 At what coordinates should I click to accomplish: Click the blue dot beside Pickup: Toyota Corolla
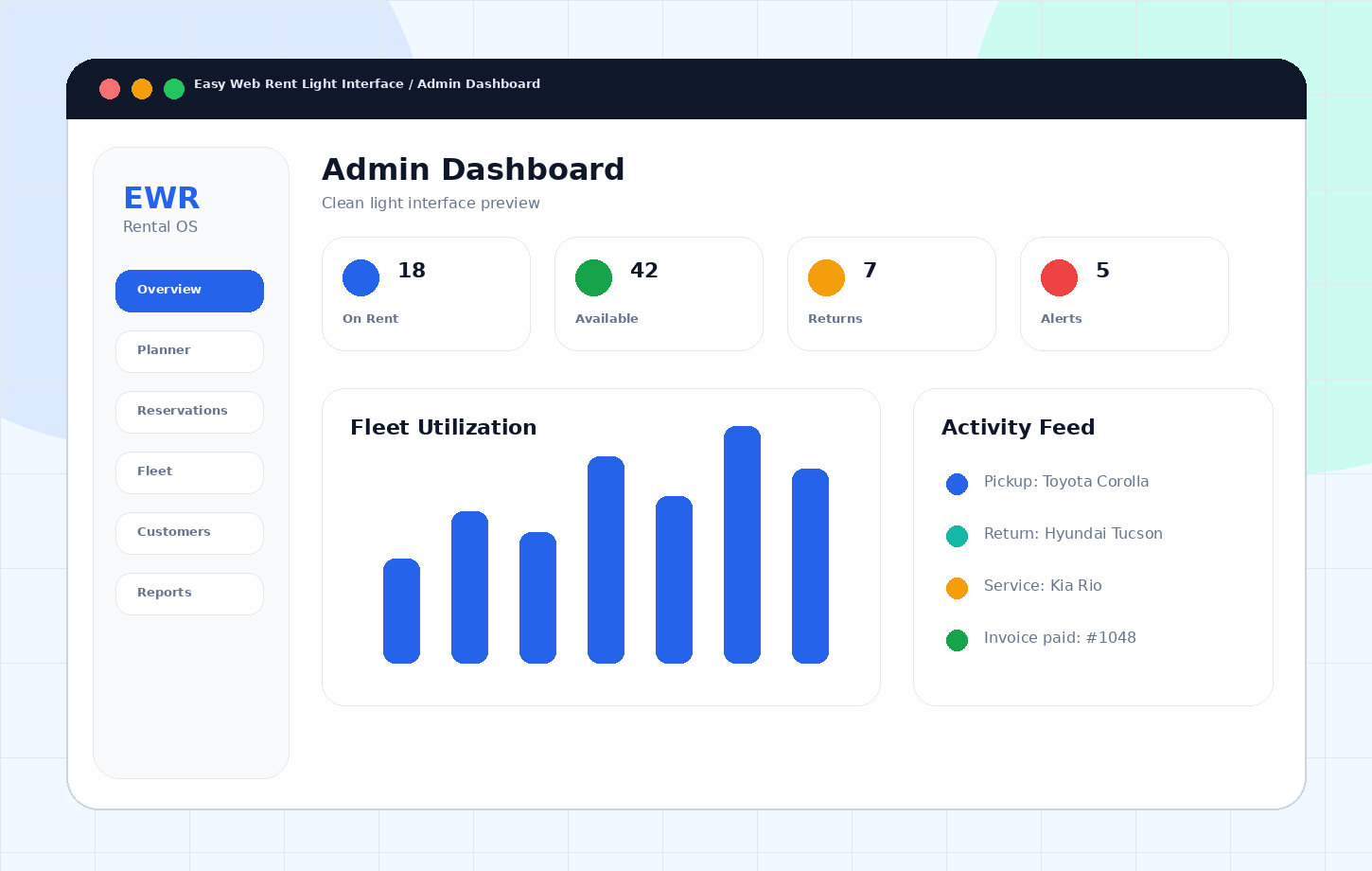(x=957, y=484)
